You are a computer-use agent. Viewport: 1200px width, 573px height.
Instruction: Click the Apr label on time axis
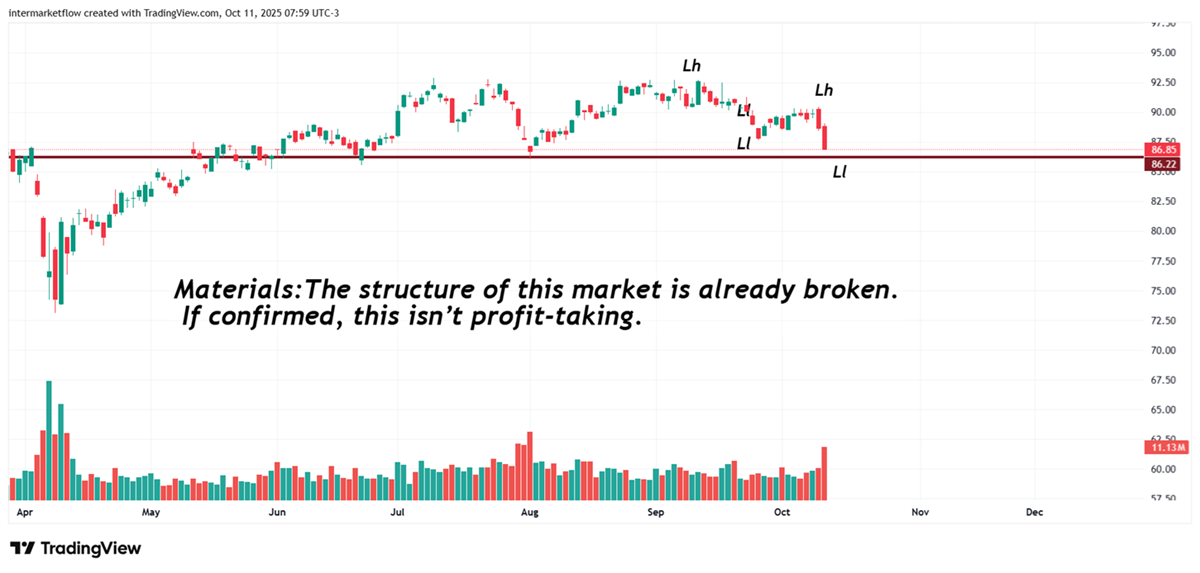(27, 513)
